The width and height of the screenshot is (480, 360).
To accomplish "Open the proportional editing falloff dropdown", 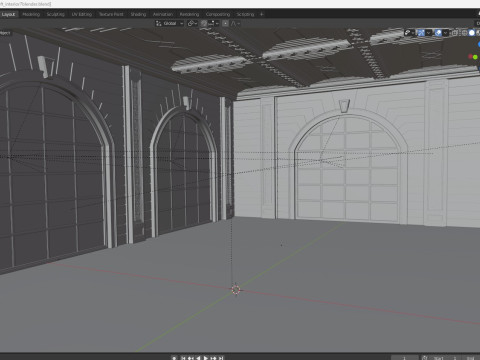I will [235, 24].
